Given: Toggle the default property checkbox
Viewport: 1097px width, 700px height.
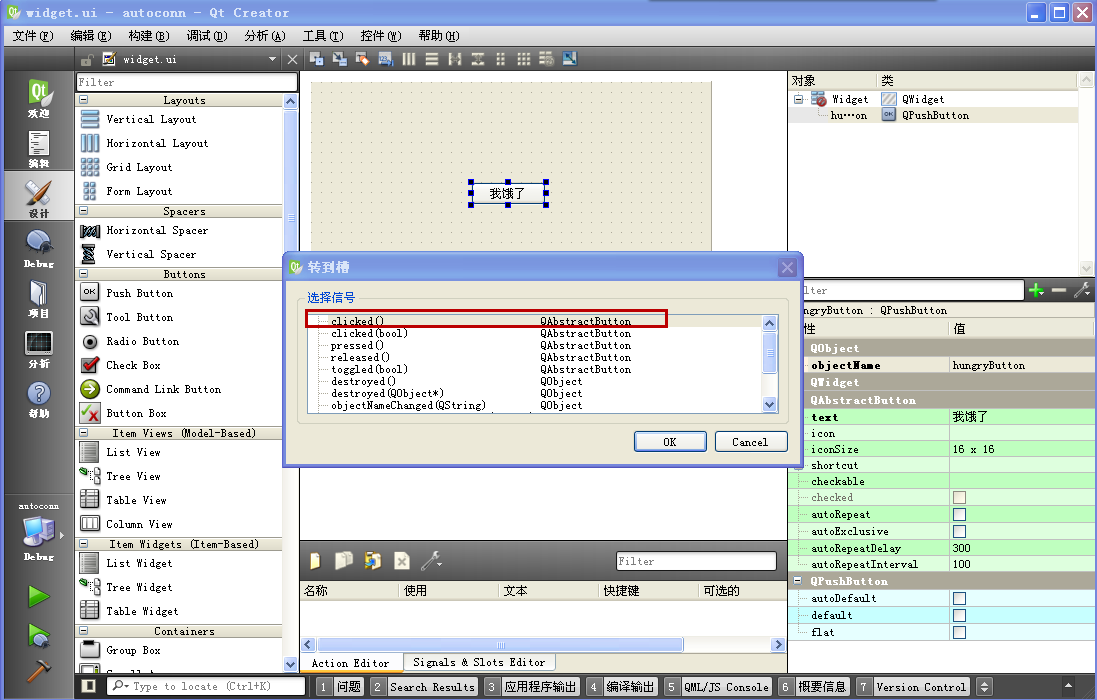Looking at the screenshot, I should tap(959, 615).
